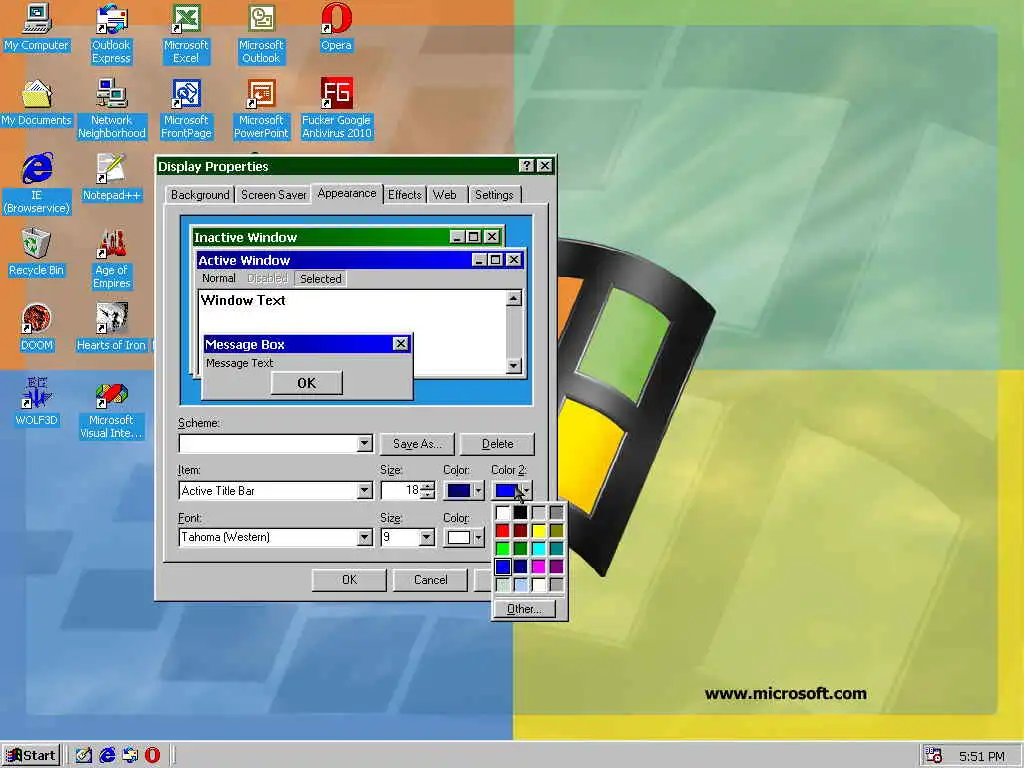Switch to the Background tab

(x=200, y=195)
